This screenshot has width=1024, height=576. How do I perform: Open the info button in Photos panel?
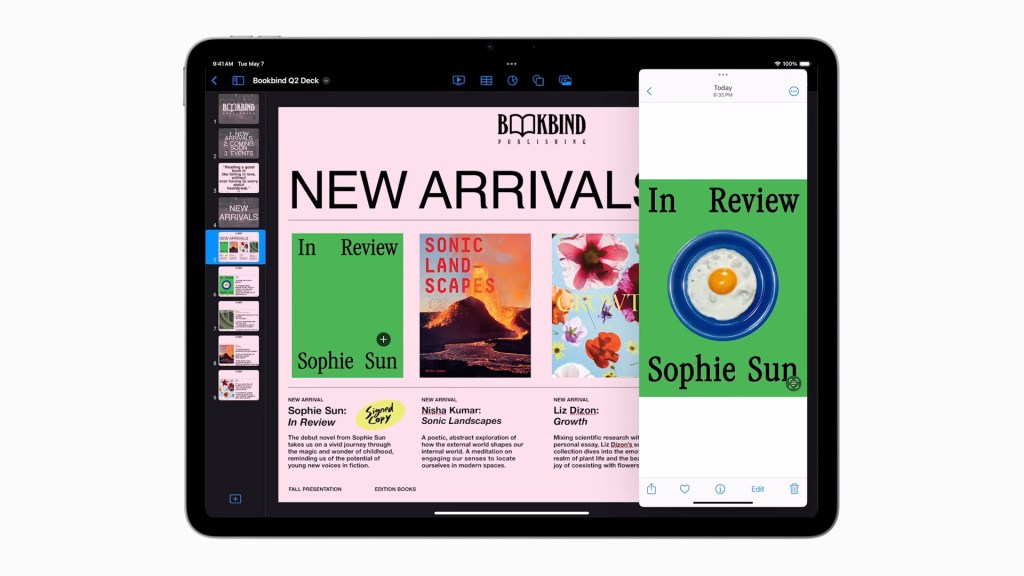pos(720,489)
